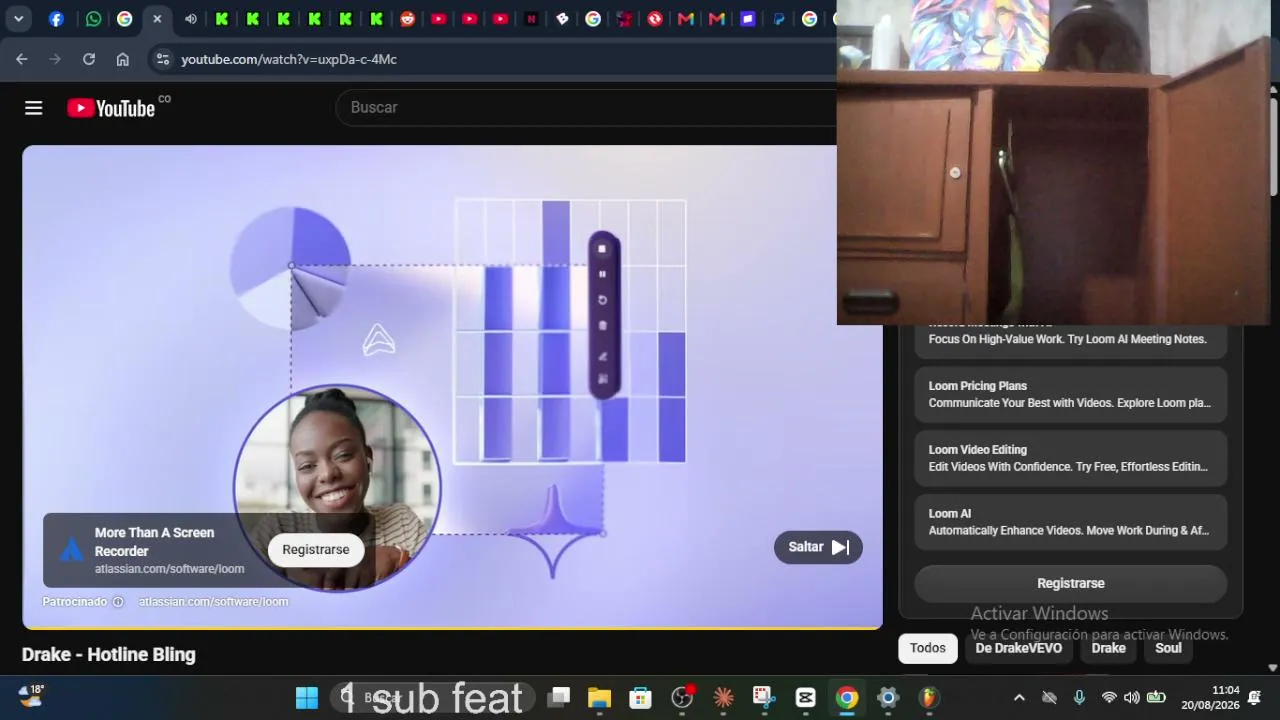
Task: Open the weather widget showing 18°
Action: (x=31, y=696)
